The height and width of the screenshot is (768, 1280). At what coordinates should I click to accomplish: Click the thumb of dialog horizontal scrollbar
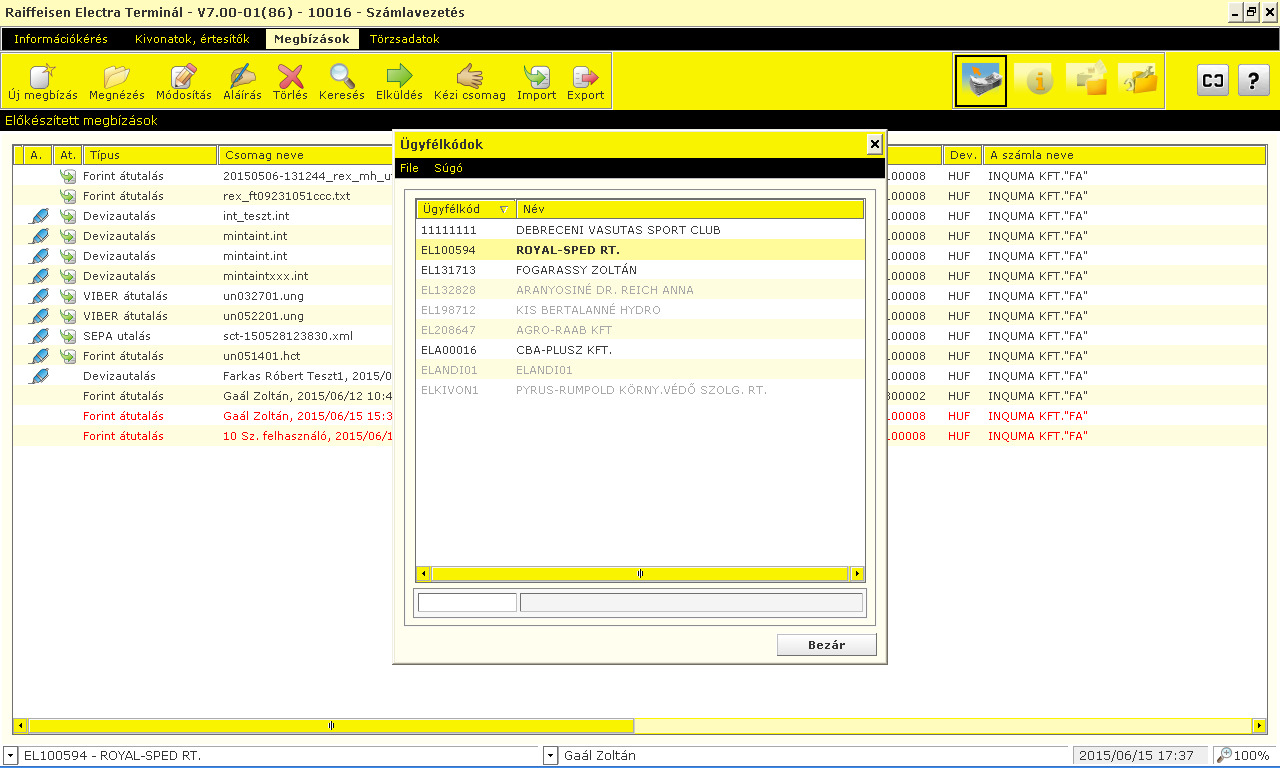(640, 574)
